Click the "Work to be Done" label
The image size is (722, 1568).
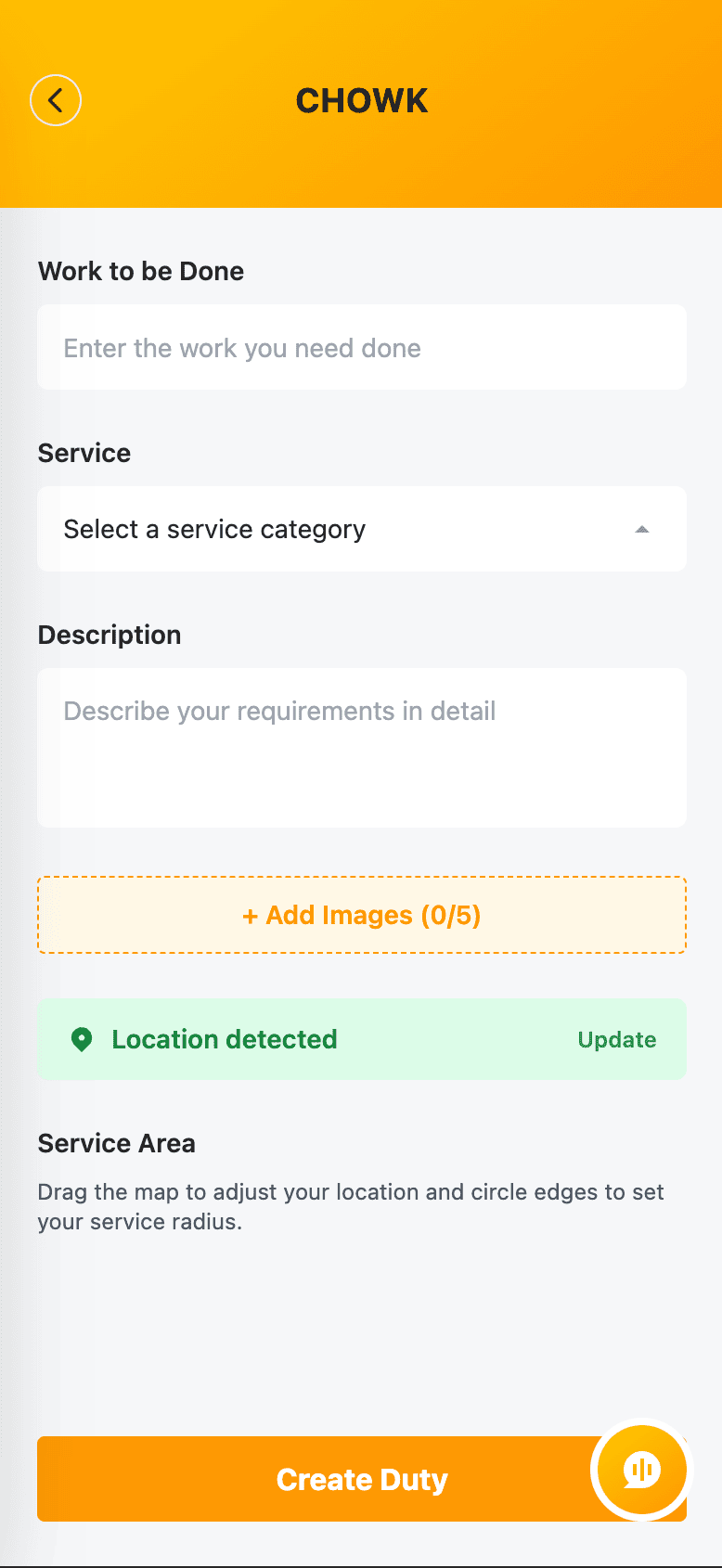pyautogui.click(x=141, y=271)
